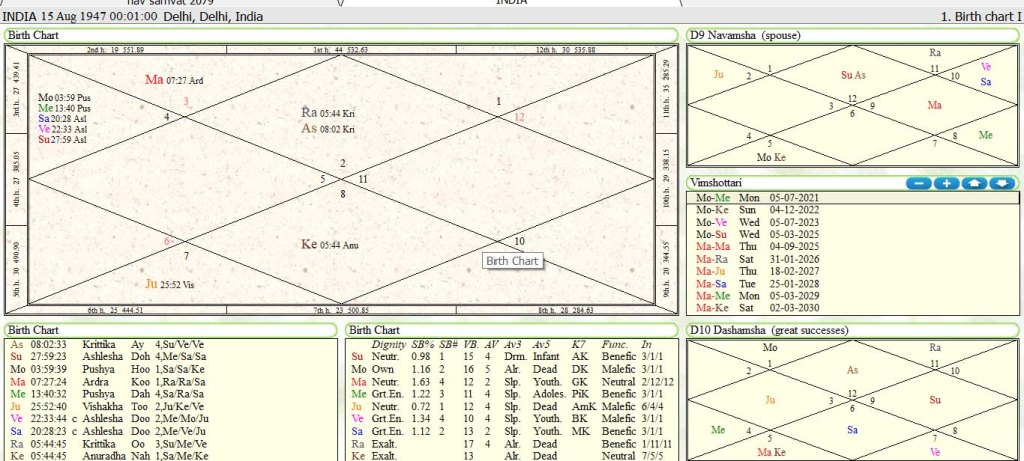Click Mars (Ma 07:27 Ard) in birth chart
Screen dimensions: 1024x461
pyautogui.click(x=175, y=80)
